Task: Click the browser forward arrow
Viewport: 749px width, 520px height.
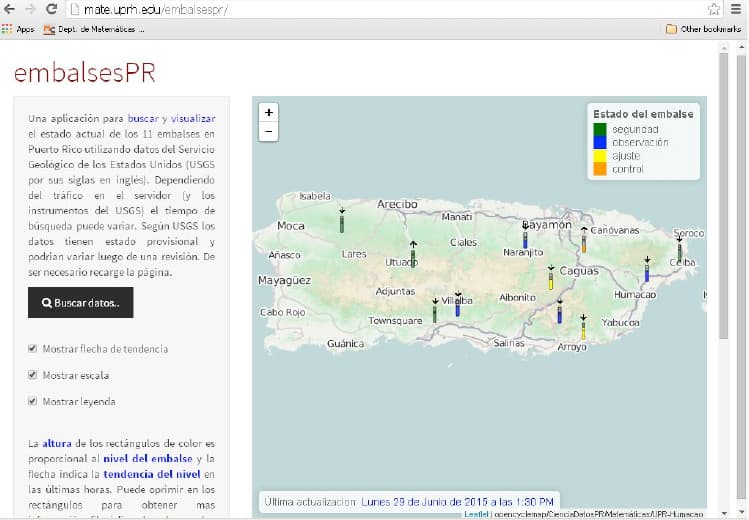Action: click(x=30, y=9)
